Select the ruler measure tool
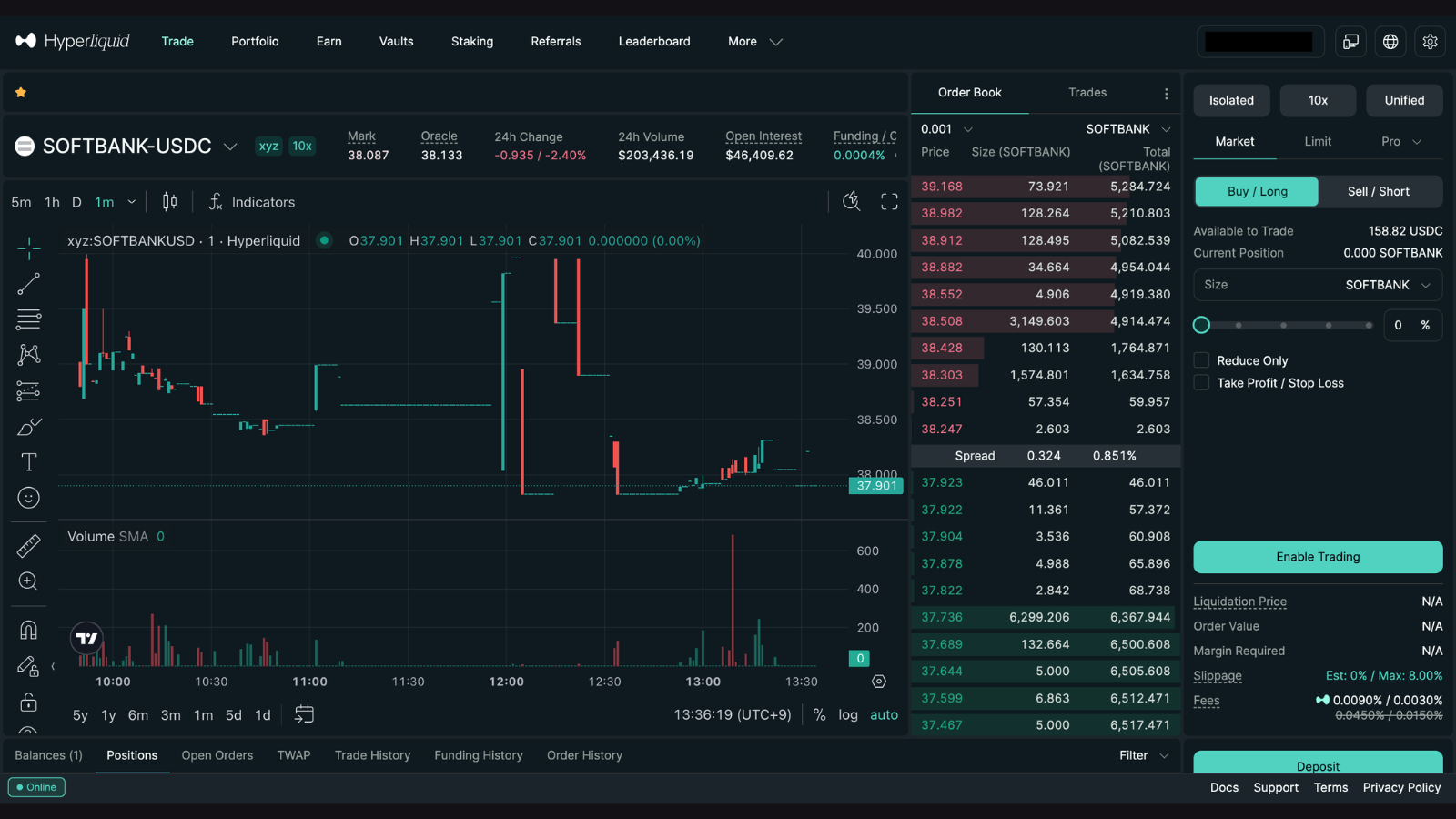Viewport: 1456px width, 819px height. [28, 545]
